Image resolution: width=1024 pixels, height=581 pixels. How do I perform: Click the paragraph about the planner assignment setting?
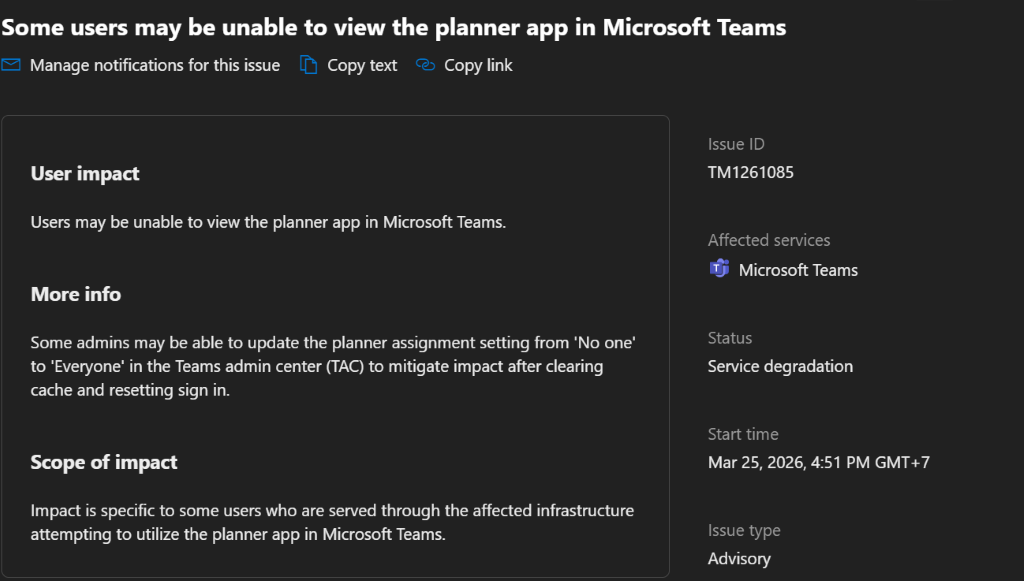pos(333,366)
